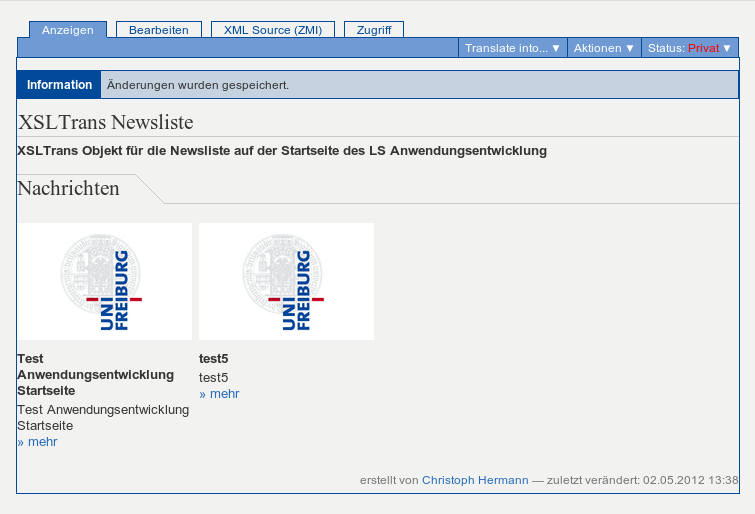Click the zuletzt verändert date text
The width and height of the screenshot is (755, 514).
642,480
